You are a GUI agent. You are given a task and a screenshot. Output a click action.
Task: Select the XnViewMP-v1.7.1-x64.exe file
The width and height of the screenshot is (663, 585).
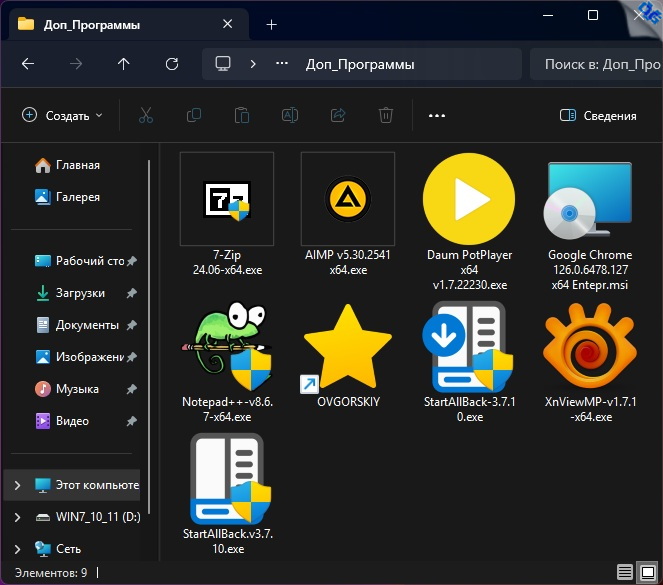tap(589, 347)
